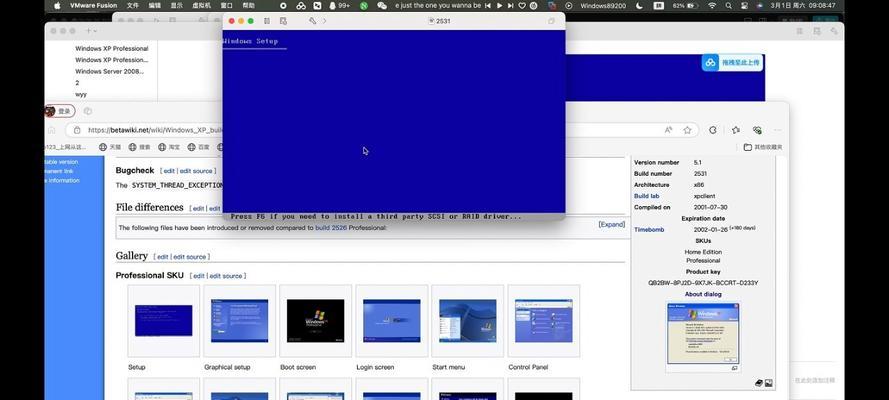Open the 编辑 menu in menu bar
Screen dimensions: 889x400
(155, 5)
